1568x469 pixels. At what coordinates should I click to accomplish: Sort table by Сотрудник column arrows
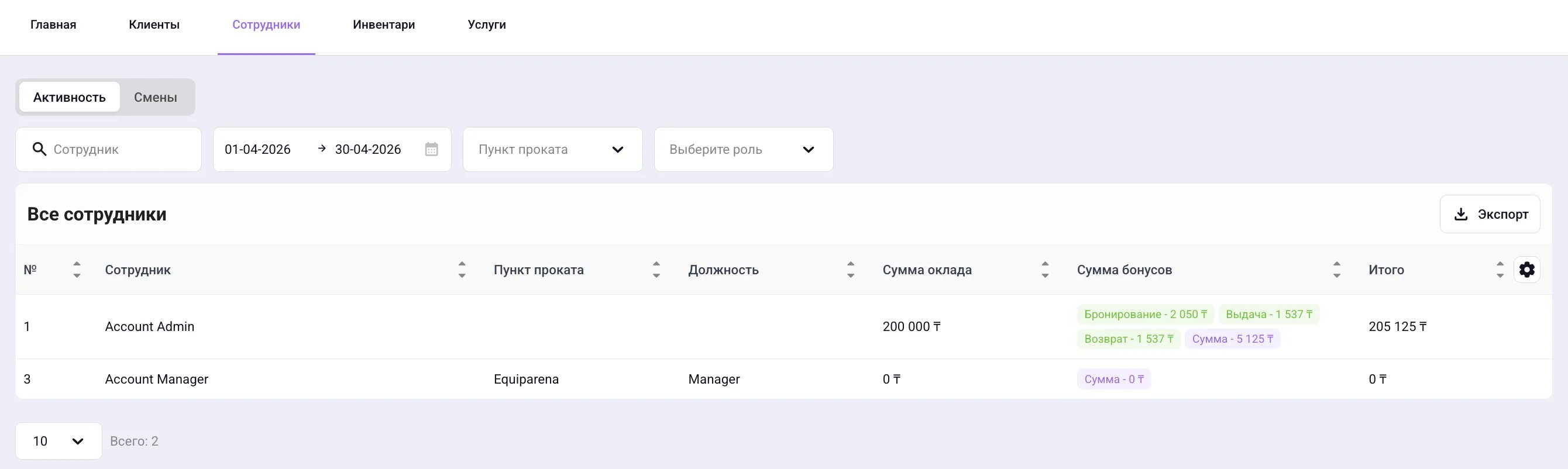pyautogui.click(x=462, y=270)
